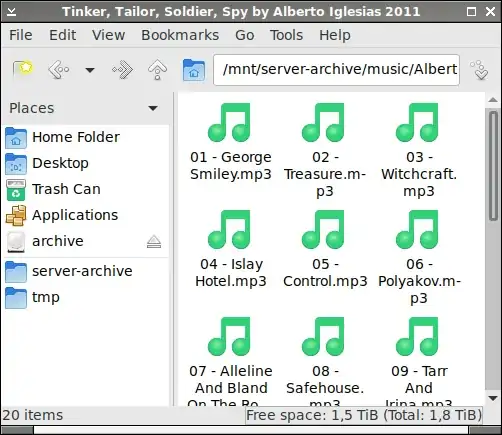
Task: Select 03 - Witchcraft.mp3 music icon
Action: [417, 123]
